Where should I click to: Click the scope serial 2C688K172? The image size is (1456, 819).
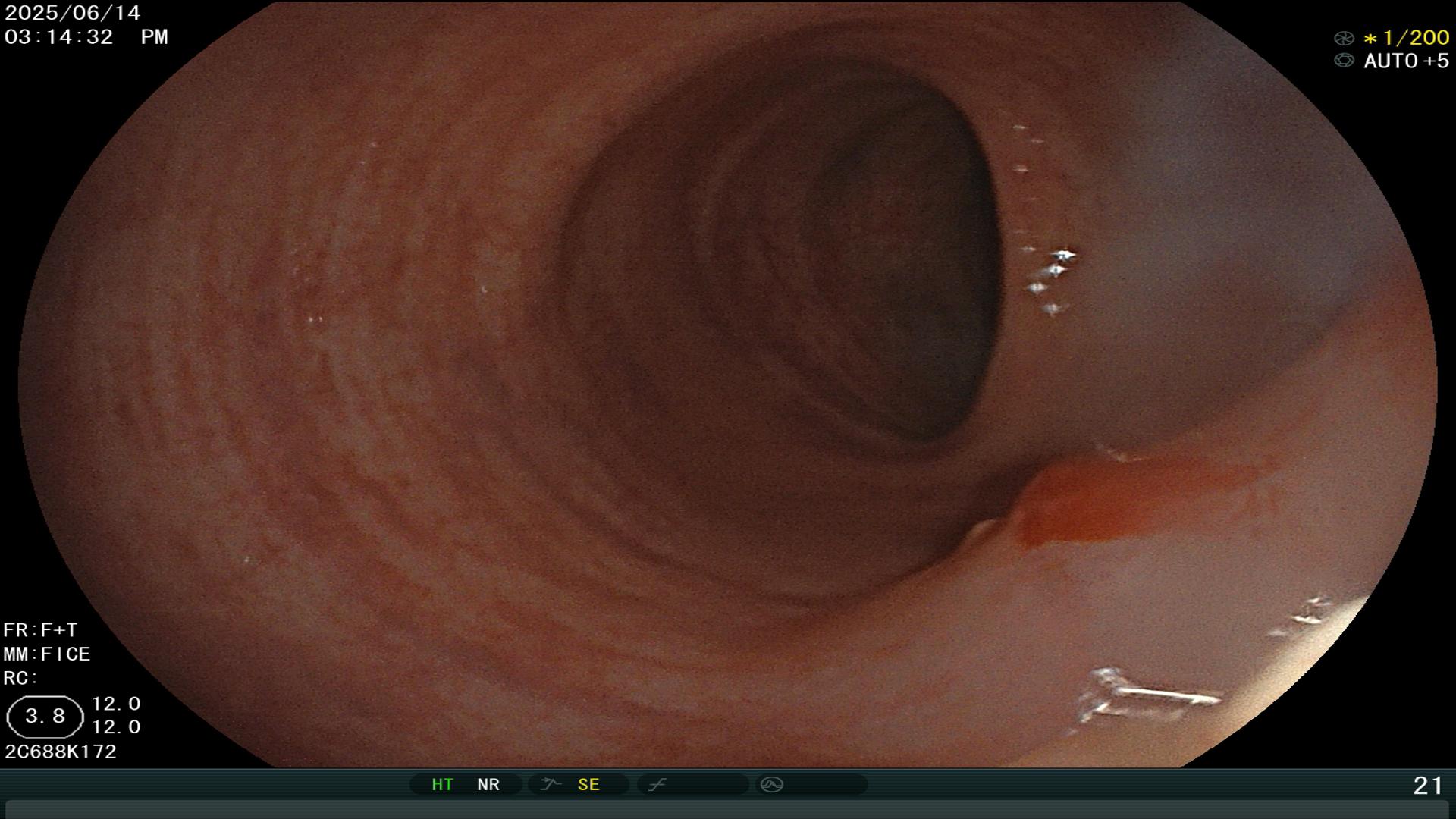point(61,752)
